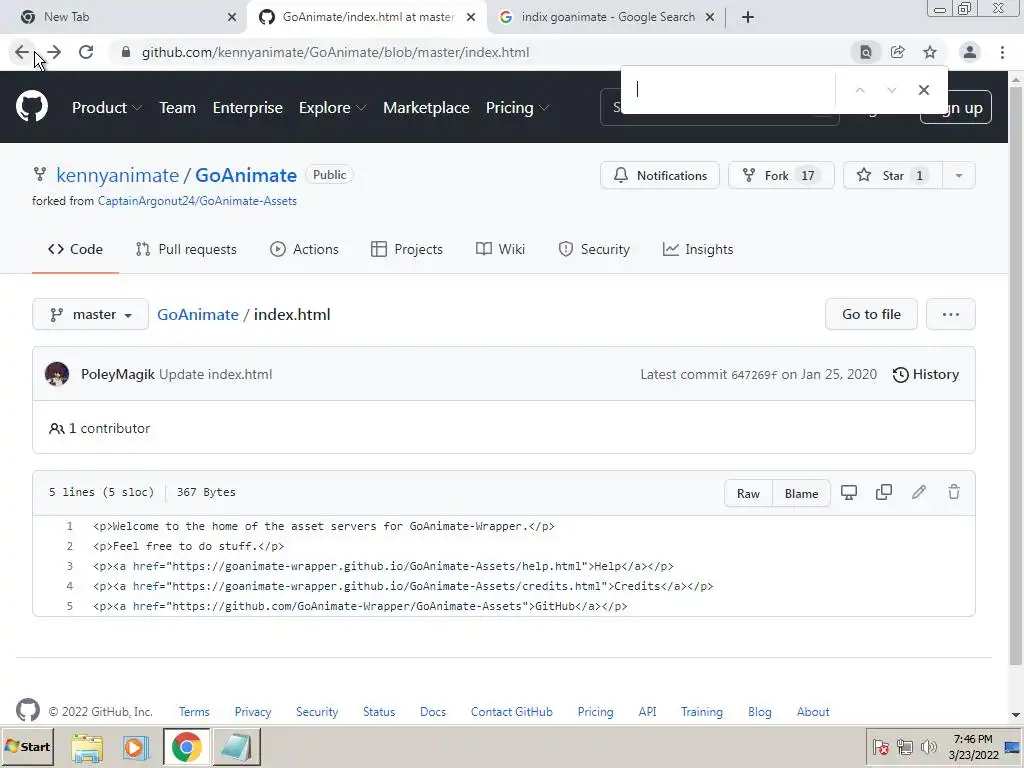This screenshot has width=1024, height=768.
Task: Open the master branch selector
Action: (x=90, y=314)
